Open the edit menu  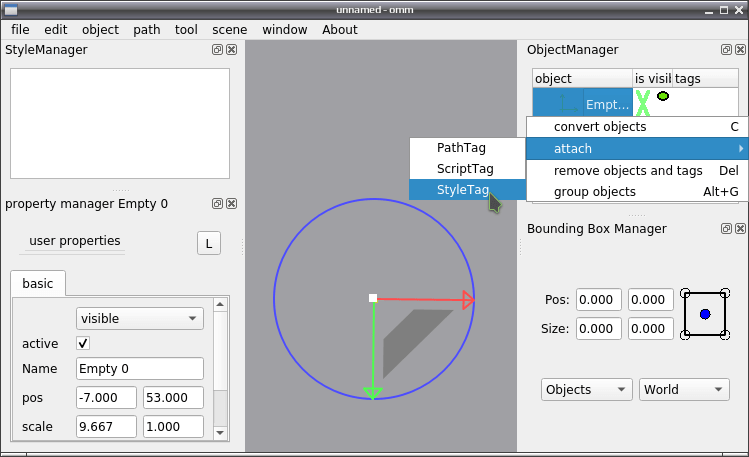pyautogui.click(x=56, y=30)
